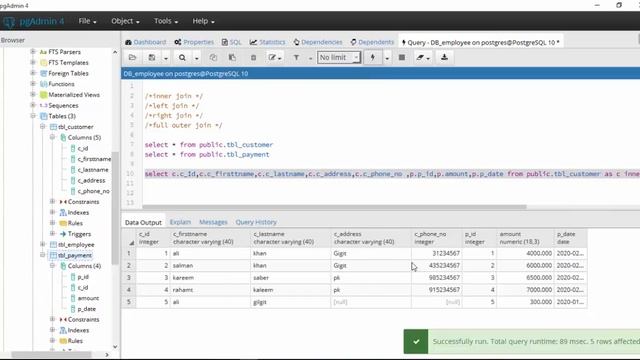Download results as CSV icon
Screen dimensions: 640x360
point(444,58)
